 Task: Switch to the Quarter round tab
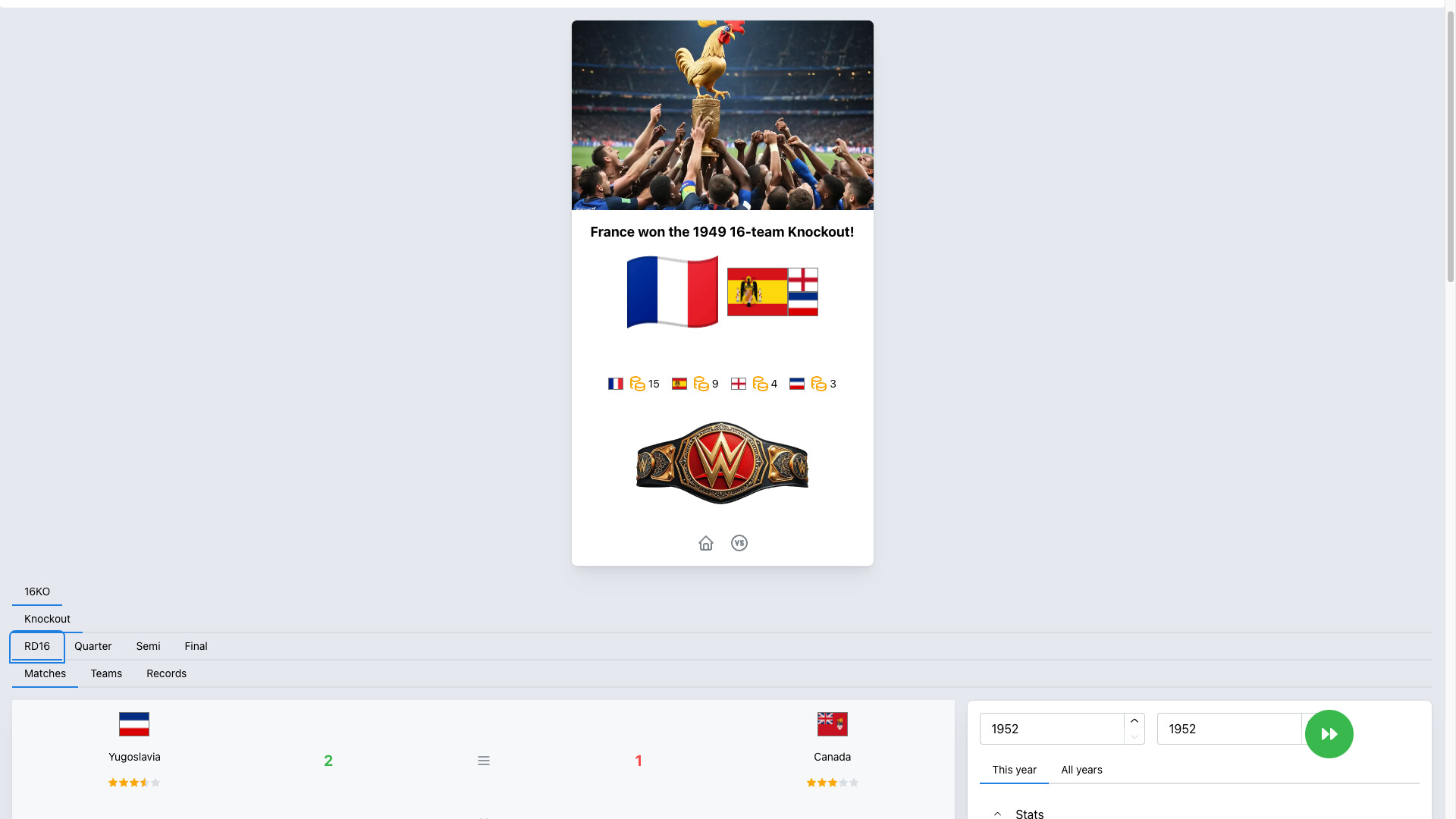[x=93, y=646]
